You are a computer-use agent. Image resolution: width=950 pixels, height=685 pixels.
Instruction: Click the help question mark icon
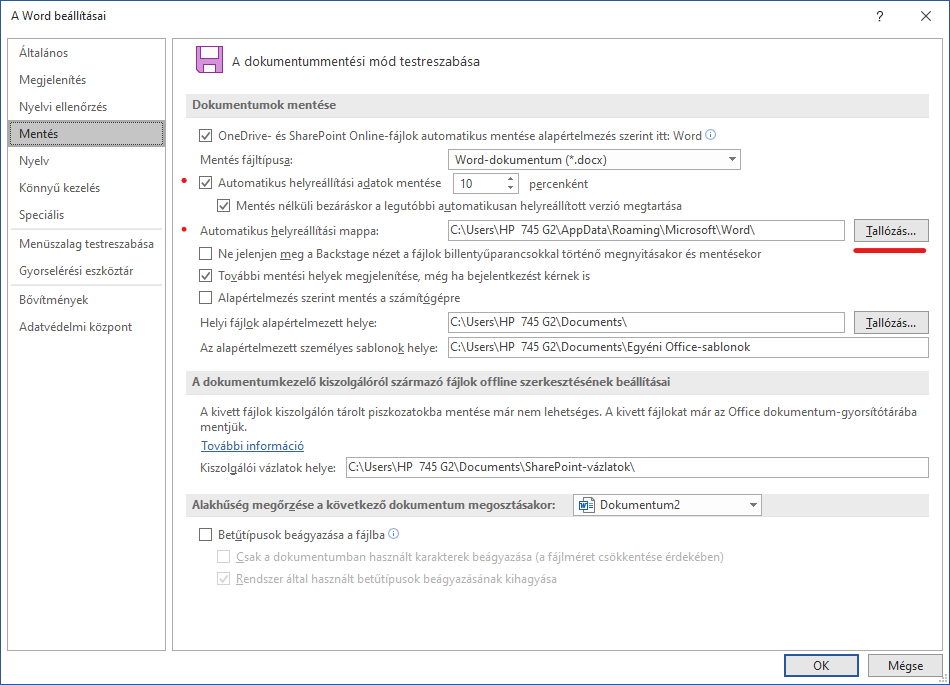click(880, 16)
